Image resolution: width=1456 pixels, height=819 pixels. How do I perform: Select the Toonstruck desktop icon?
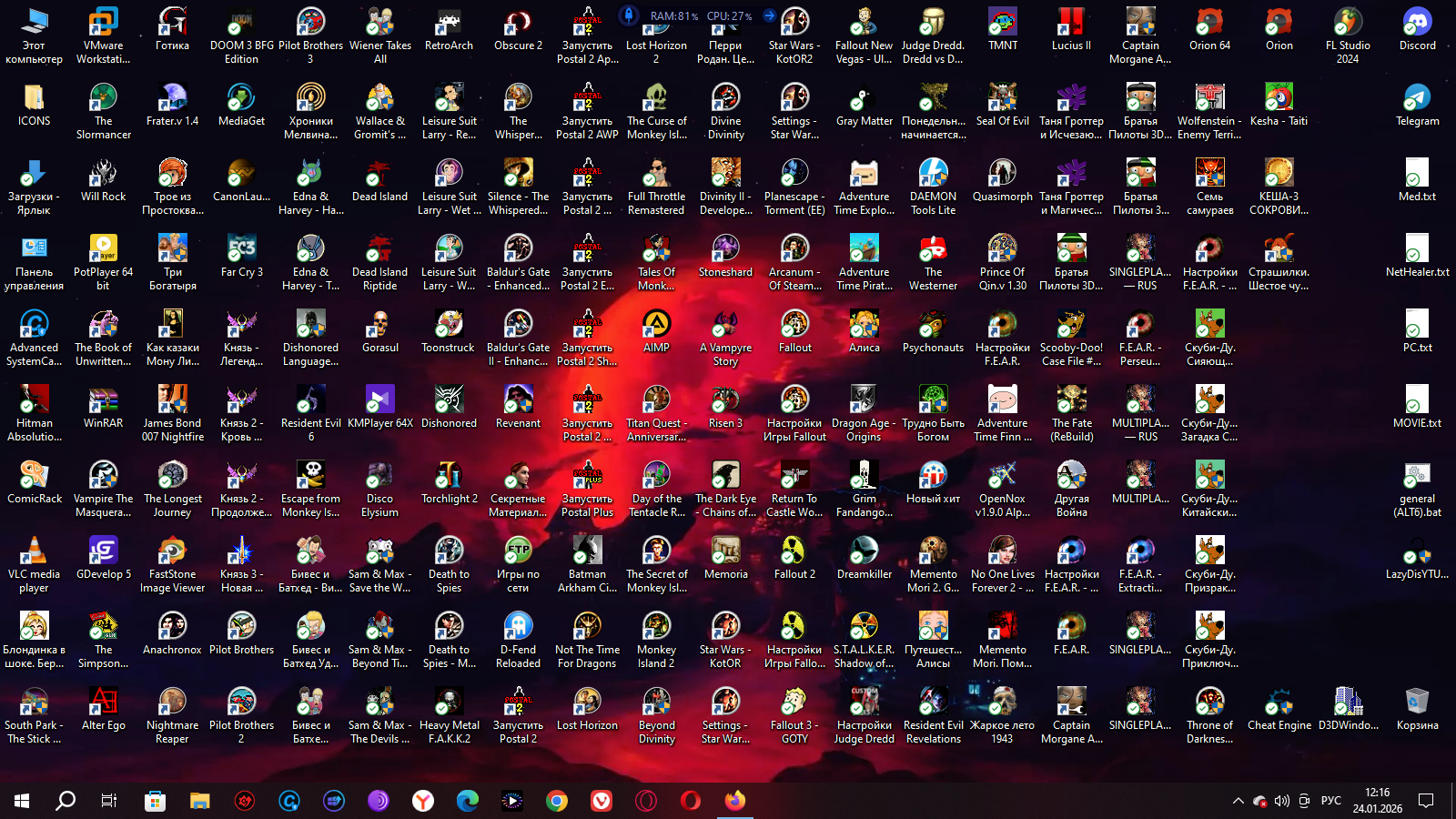(449, 330)
